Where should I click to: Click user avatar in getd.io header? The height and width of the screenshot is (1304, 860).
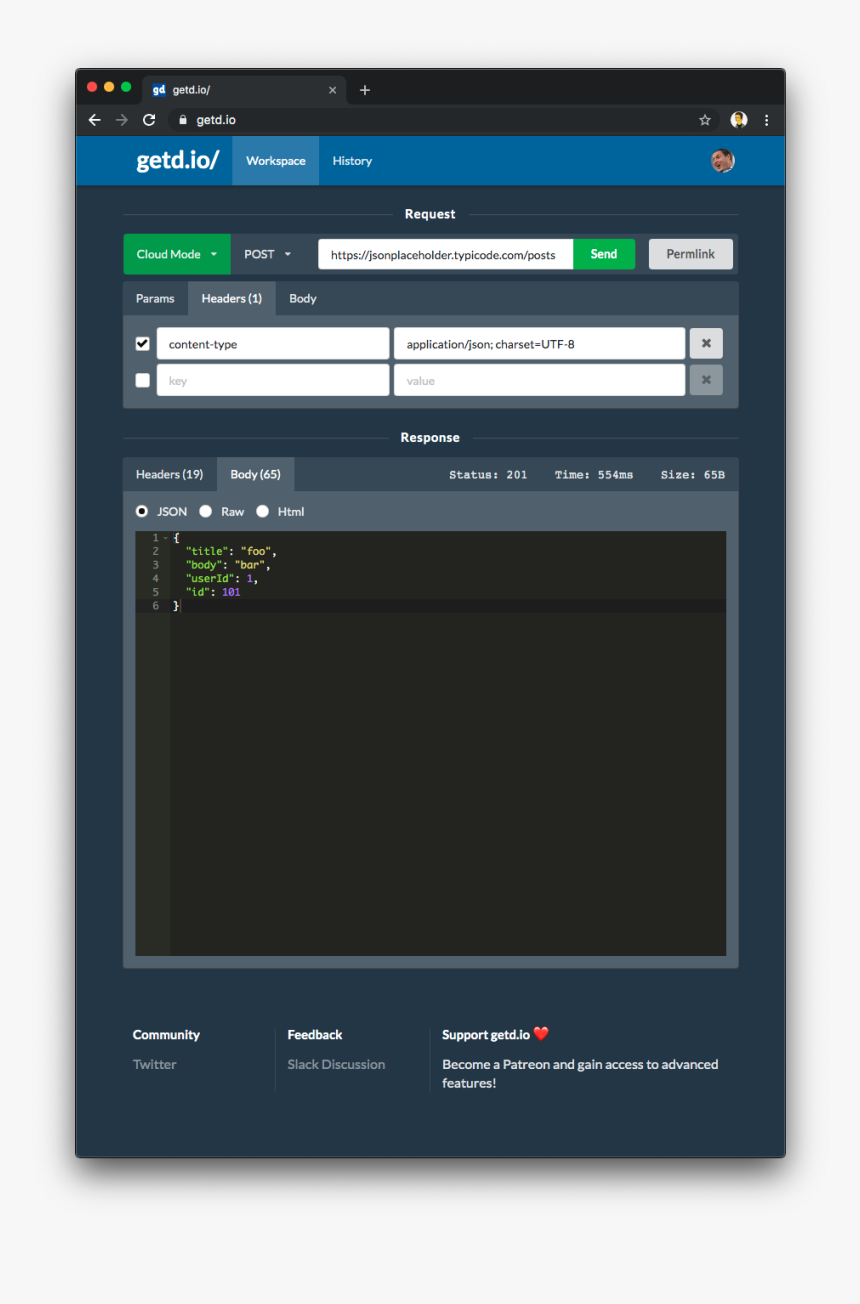click(x=722, y=161)
